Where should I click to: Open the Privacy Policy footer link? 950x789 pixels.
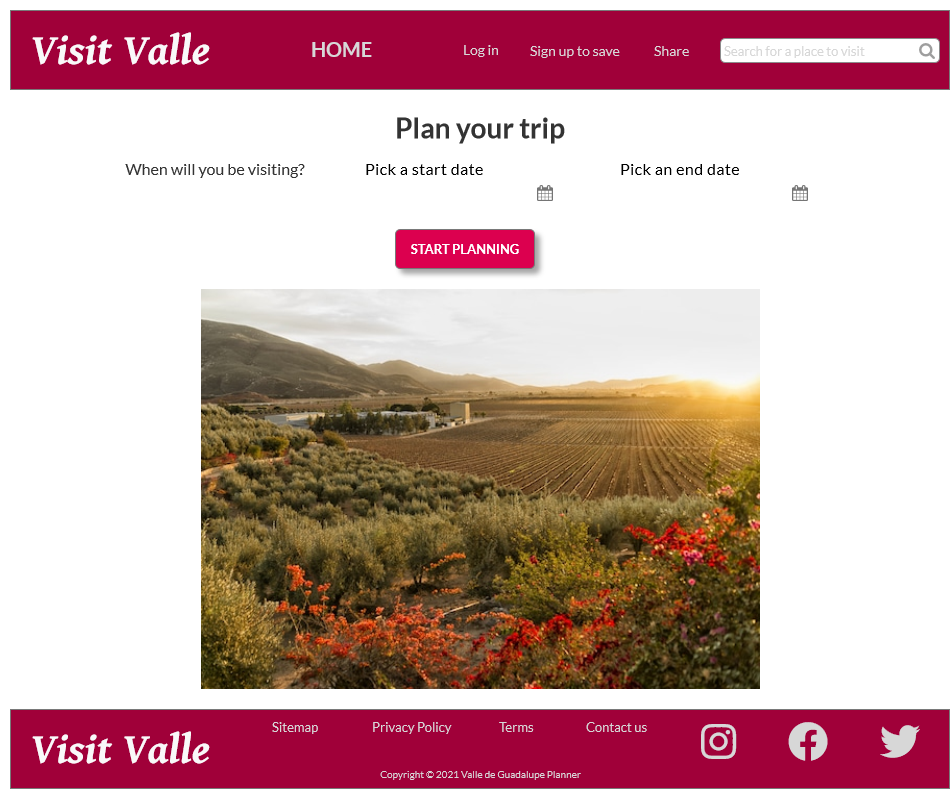411,727
